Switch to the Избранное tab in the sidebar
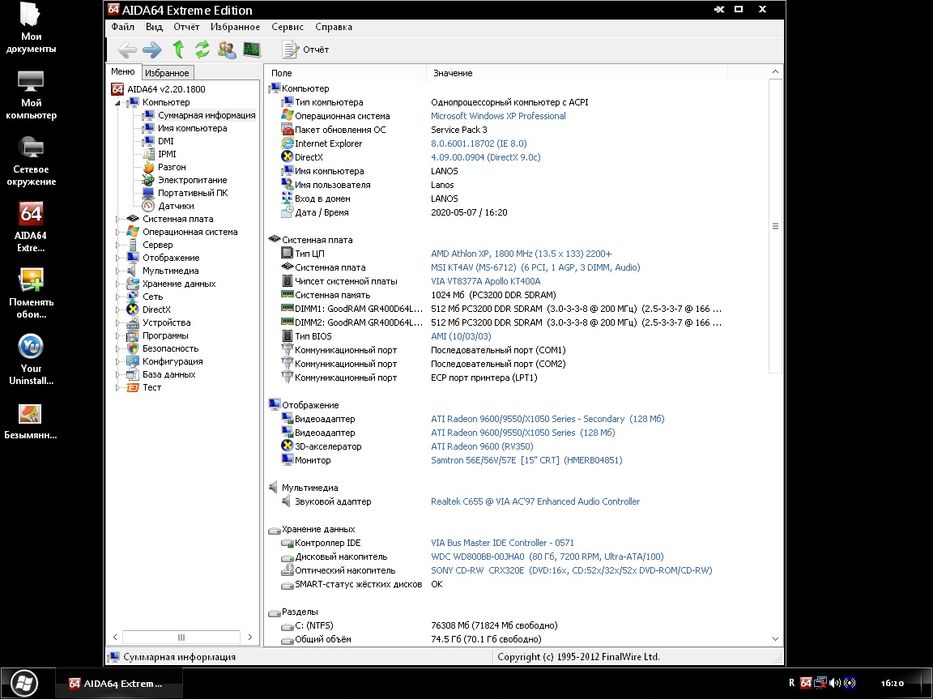Viewport: 933px width, 700px height. click(167, 73)
